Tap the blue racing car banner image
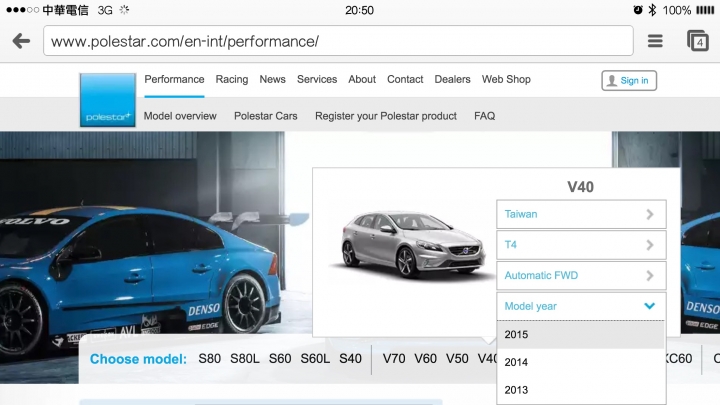The width and height of the screenshot is (720, 405). click(x=142, y=257)
